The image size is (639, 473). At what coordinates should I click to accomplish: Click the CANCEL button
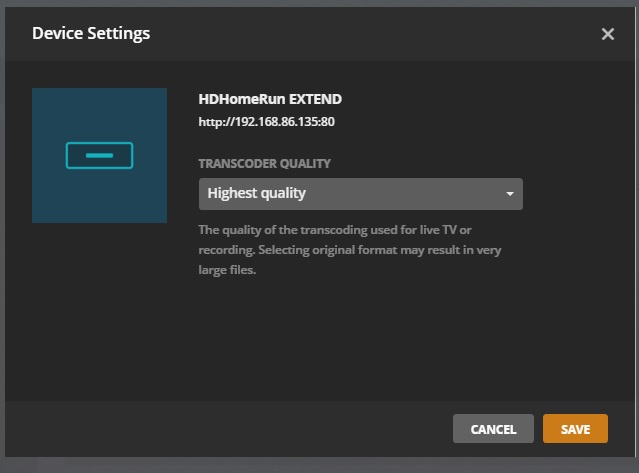493,429
